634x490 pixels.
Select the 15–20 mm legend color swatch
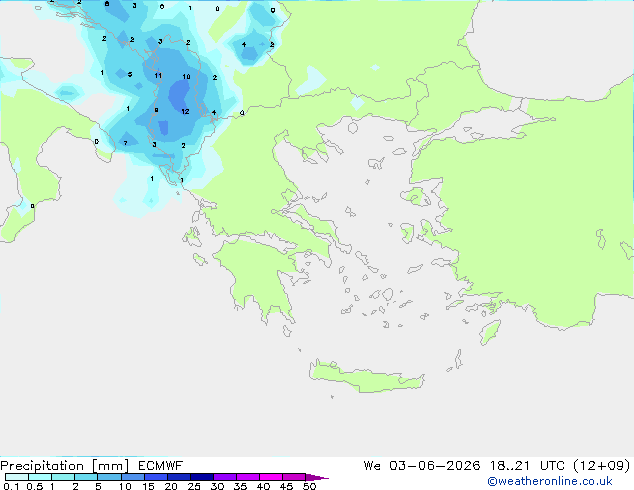(x=155, y=477)
